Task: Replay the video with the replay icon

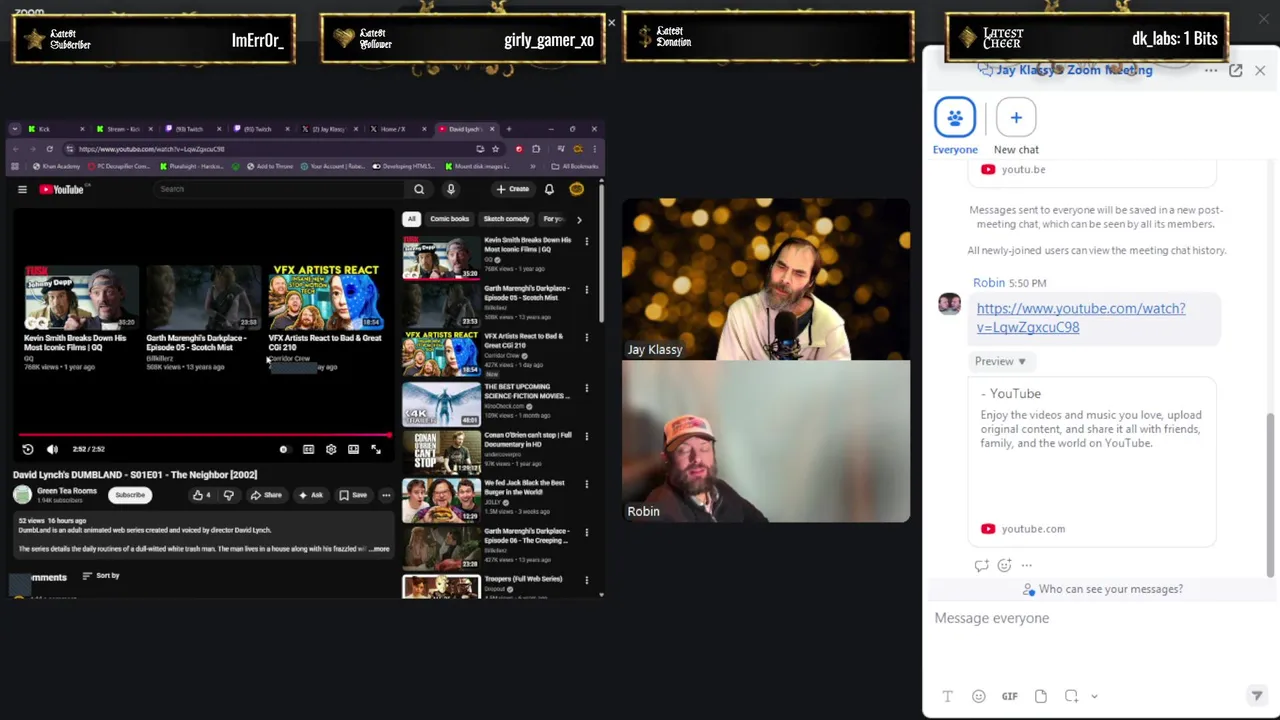Action: (x=28, y=450)
